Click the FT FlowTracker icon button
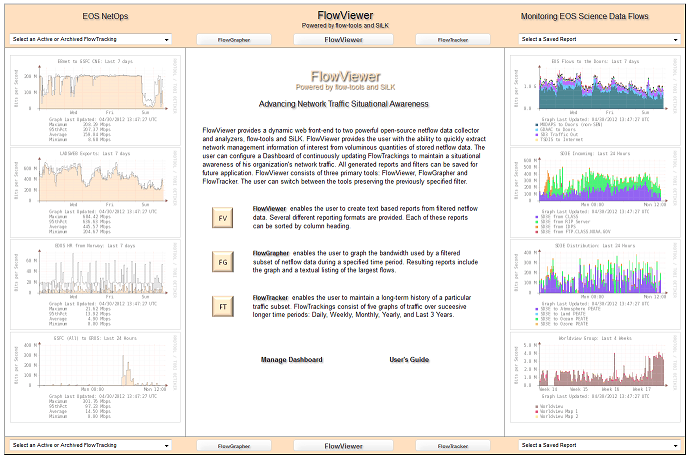Image resolution: width=689 pixels, height=457 pixels. (223, 306)
